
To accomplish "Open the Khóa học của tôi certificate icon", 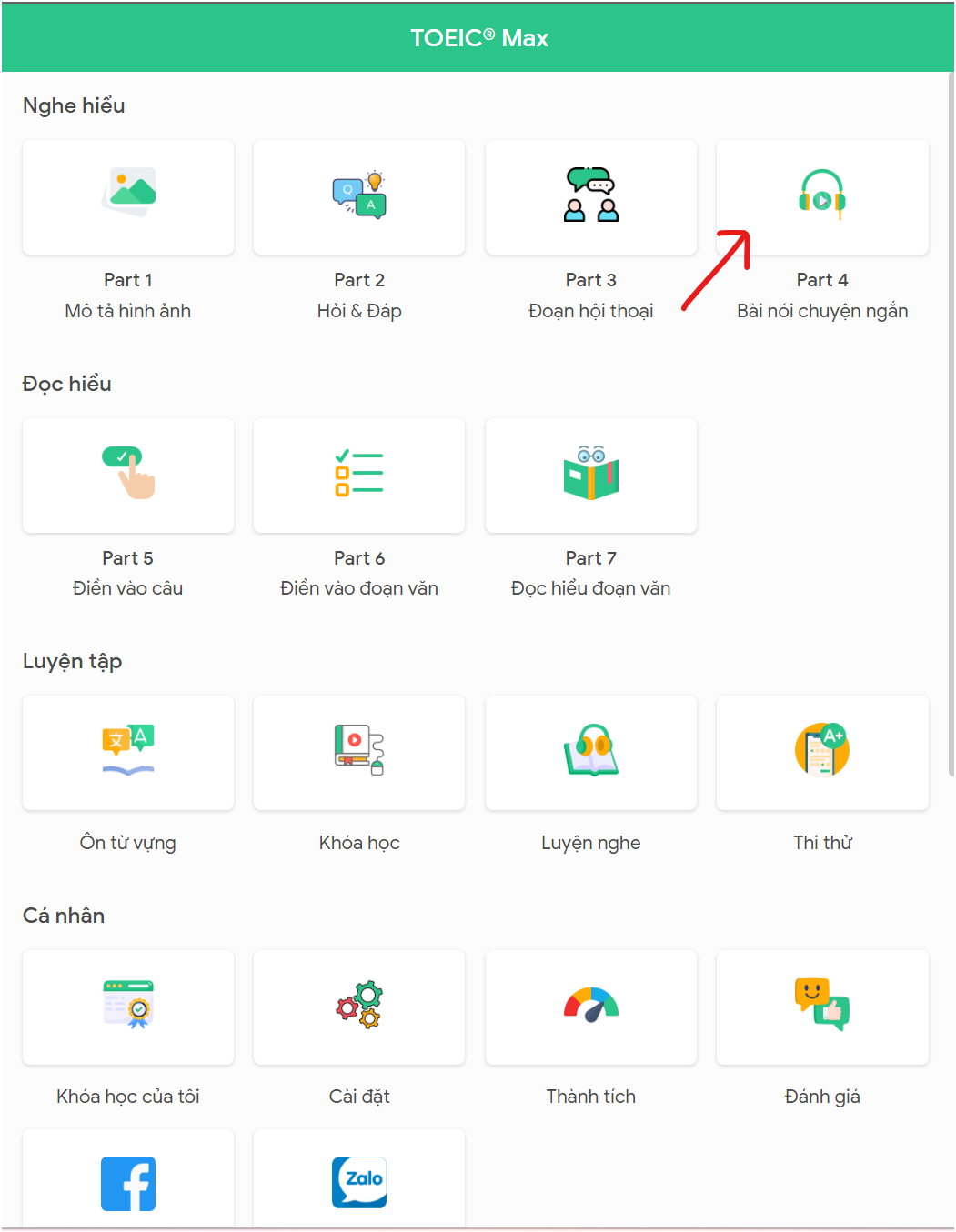I will [x=128, y=1005].
